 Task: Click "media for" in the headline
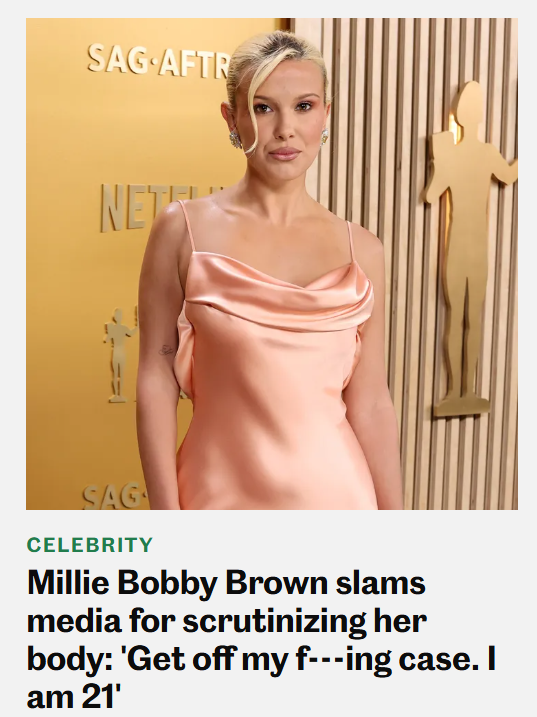click(x=101, y=621)
